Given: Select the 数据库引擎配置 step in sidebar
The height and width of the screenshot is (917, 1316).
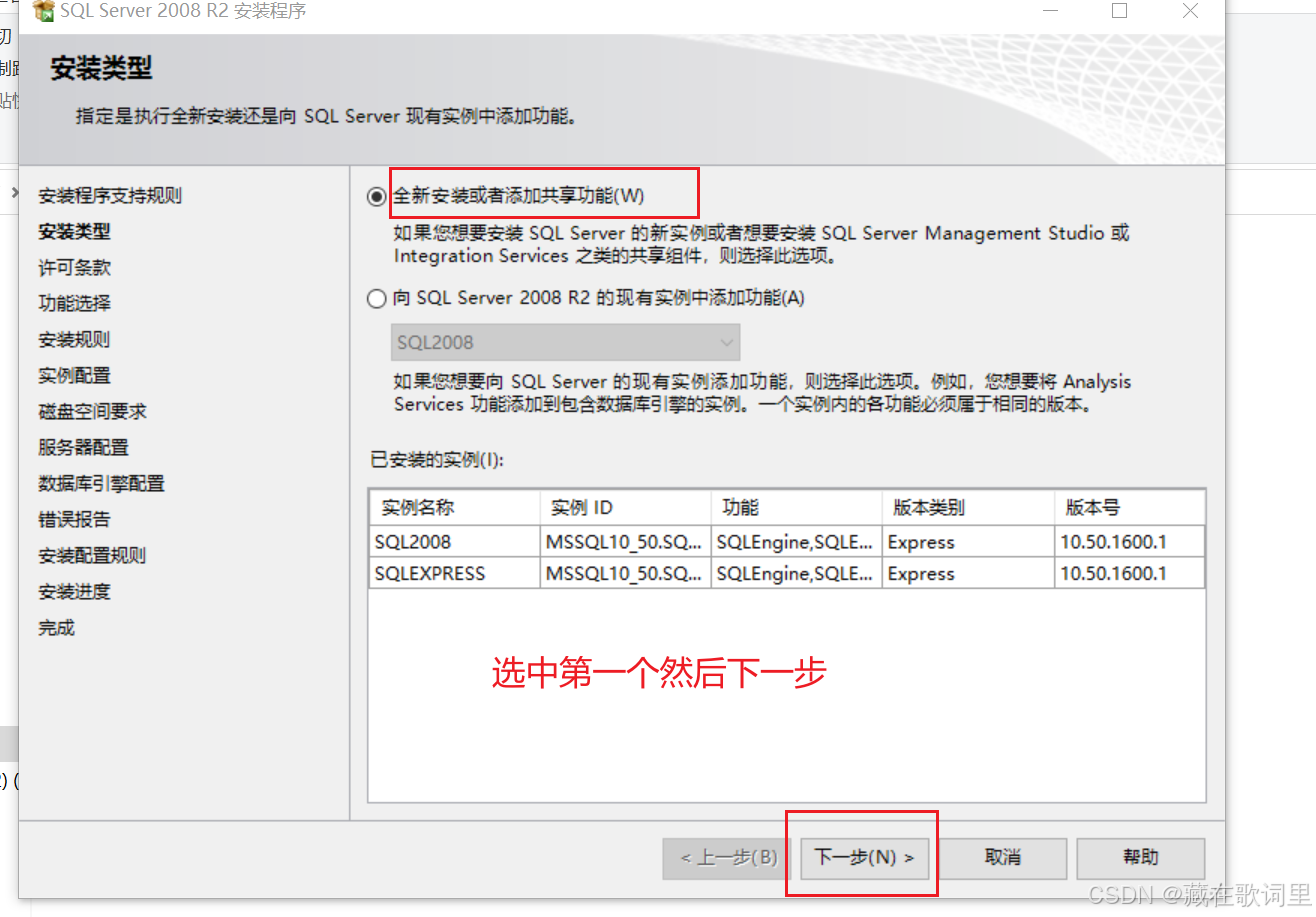Looking at the screenshot, I should [x=101, y=483].
